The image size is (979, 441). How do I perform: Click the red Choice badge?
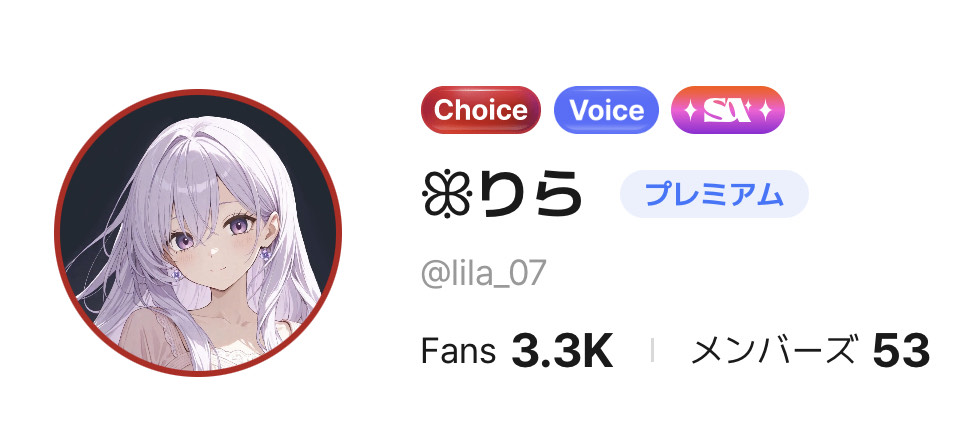[x=480, y=110]
